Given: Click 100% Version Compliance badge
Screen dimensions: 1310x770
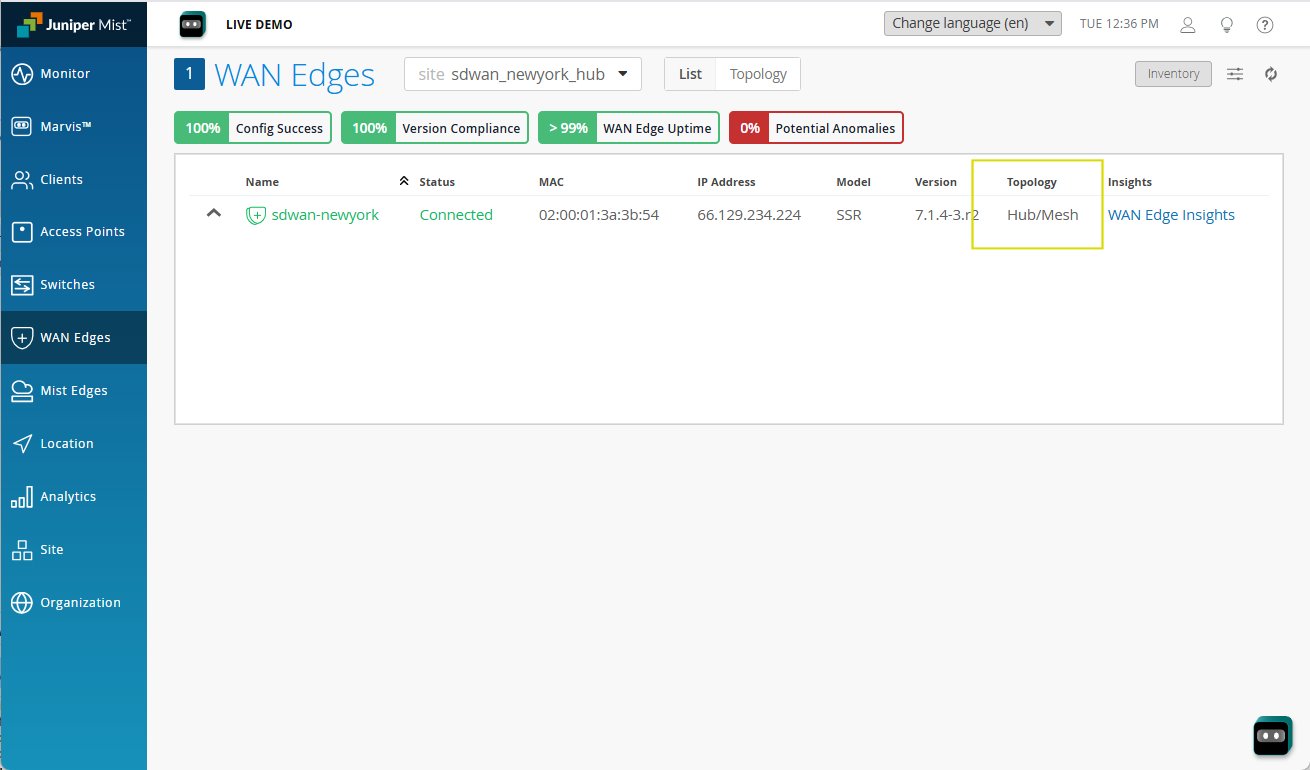Looking at the screenshot, I should click(435, 128).
